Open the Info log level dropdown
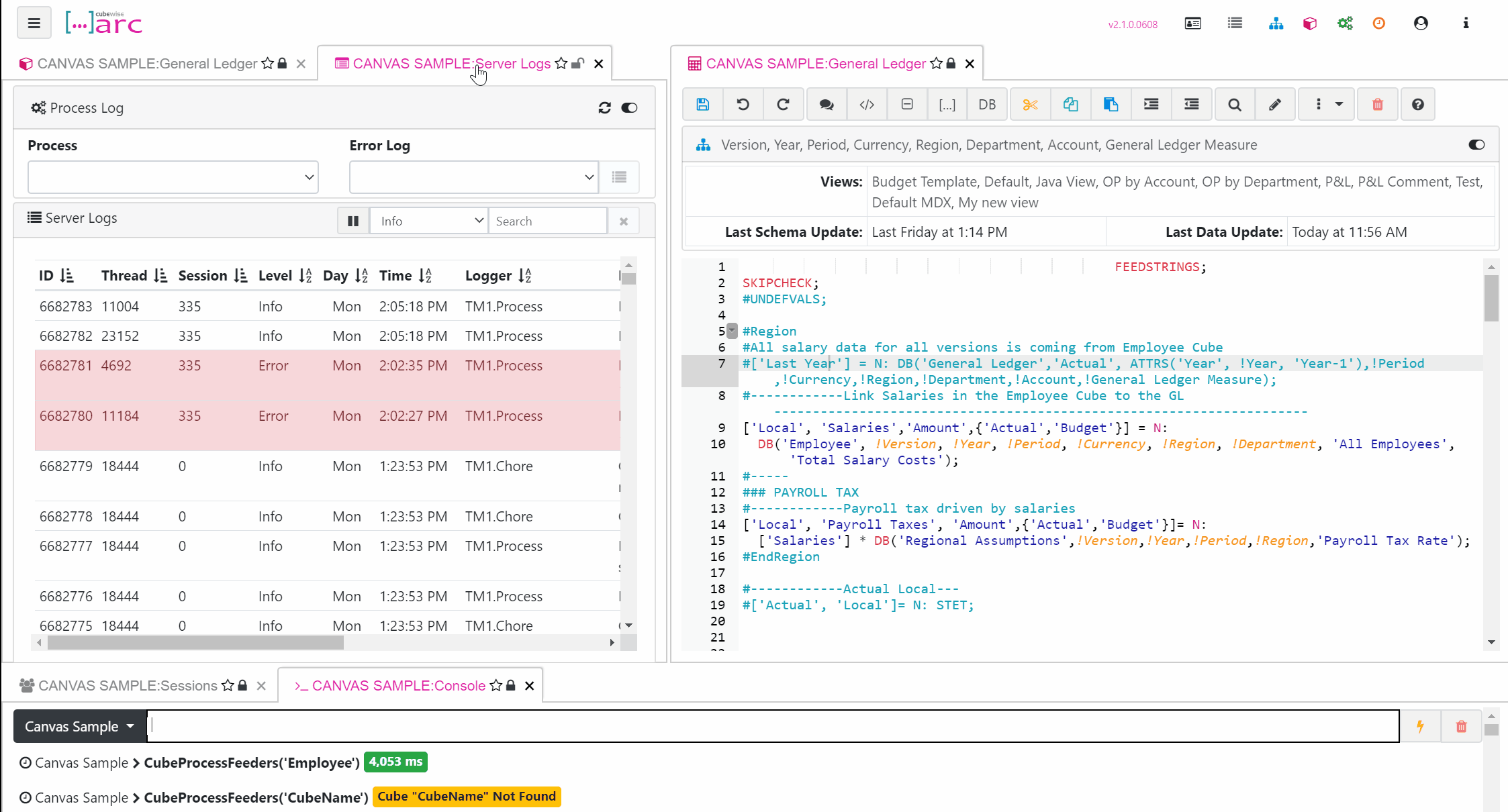Viewport: 1508px width, 812px height. click(430, 221)
